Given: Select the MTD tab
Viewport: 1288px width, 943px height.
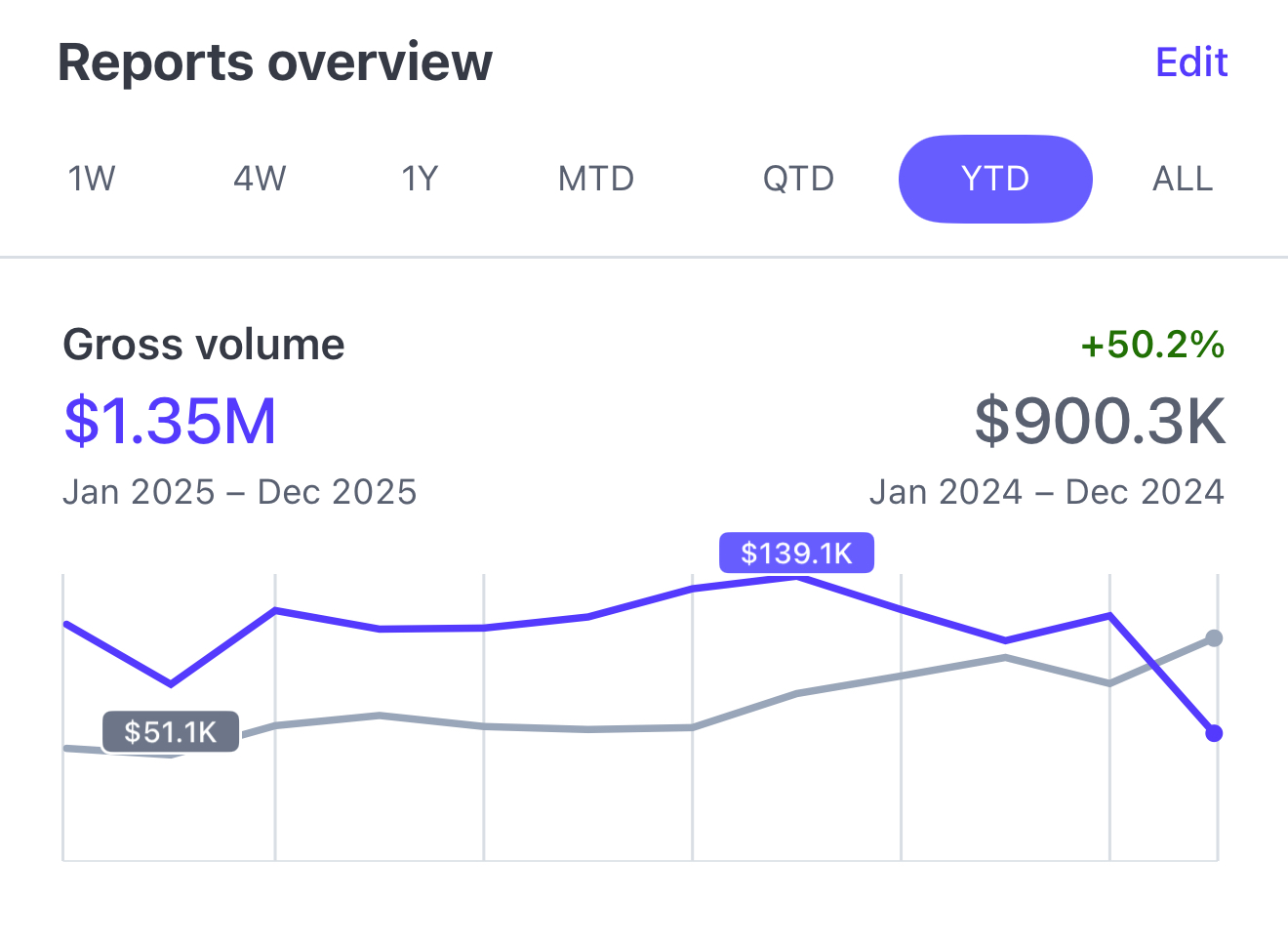Looking at the screenshot, I should pyautogui.click(x=596, y=179).
